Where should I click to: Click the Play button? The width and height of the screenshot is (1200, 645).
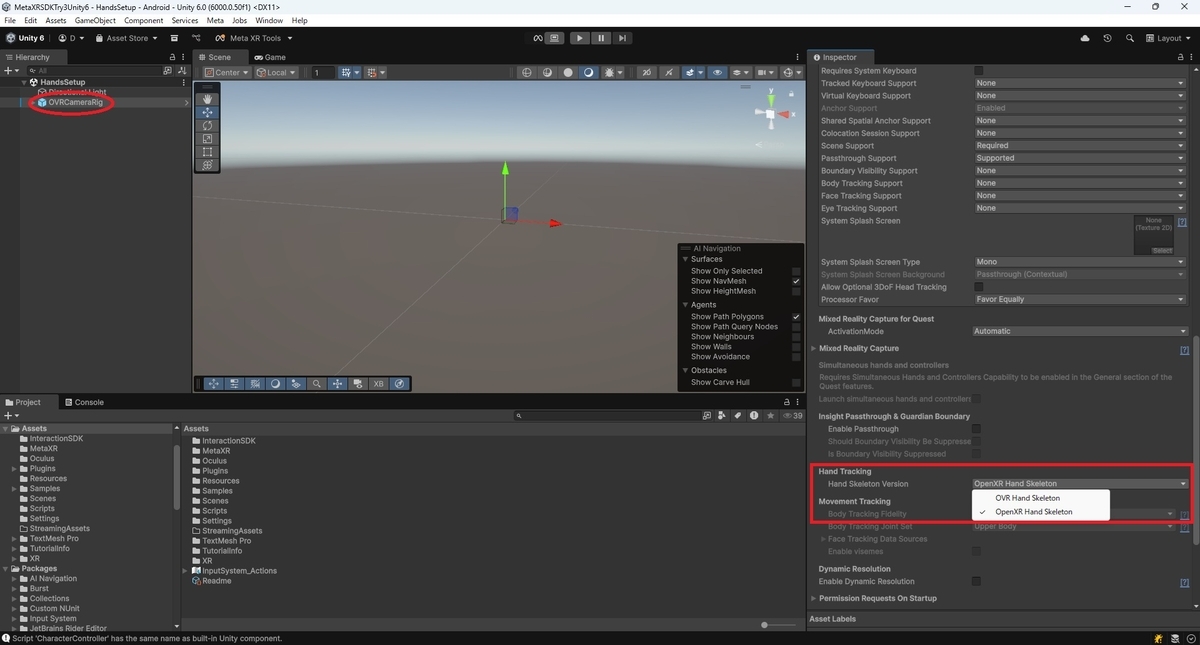(580, 38)
